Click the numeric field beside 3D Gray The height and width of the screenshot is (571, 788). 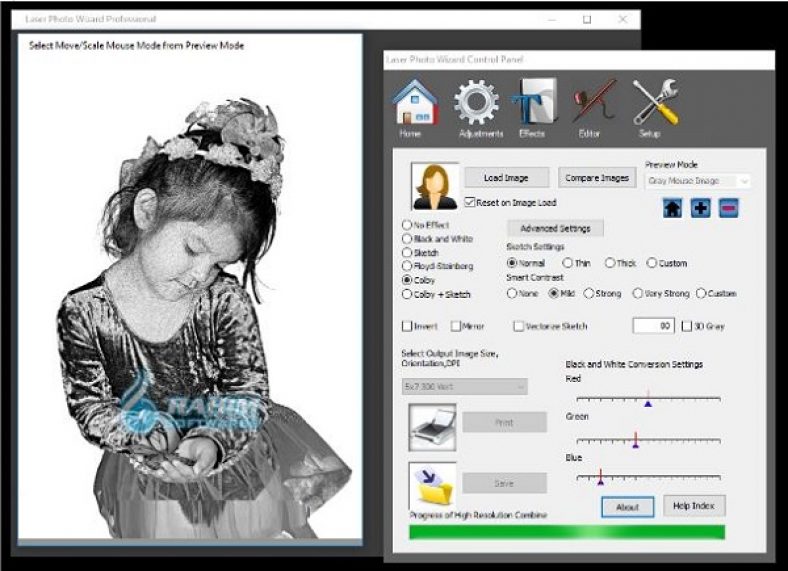[x=653, y=326]
